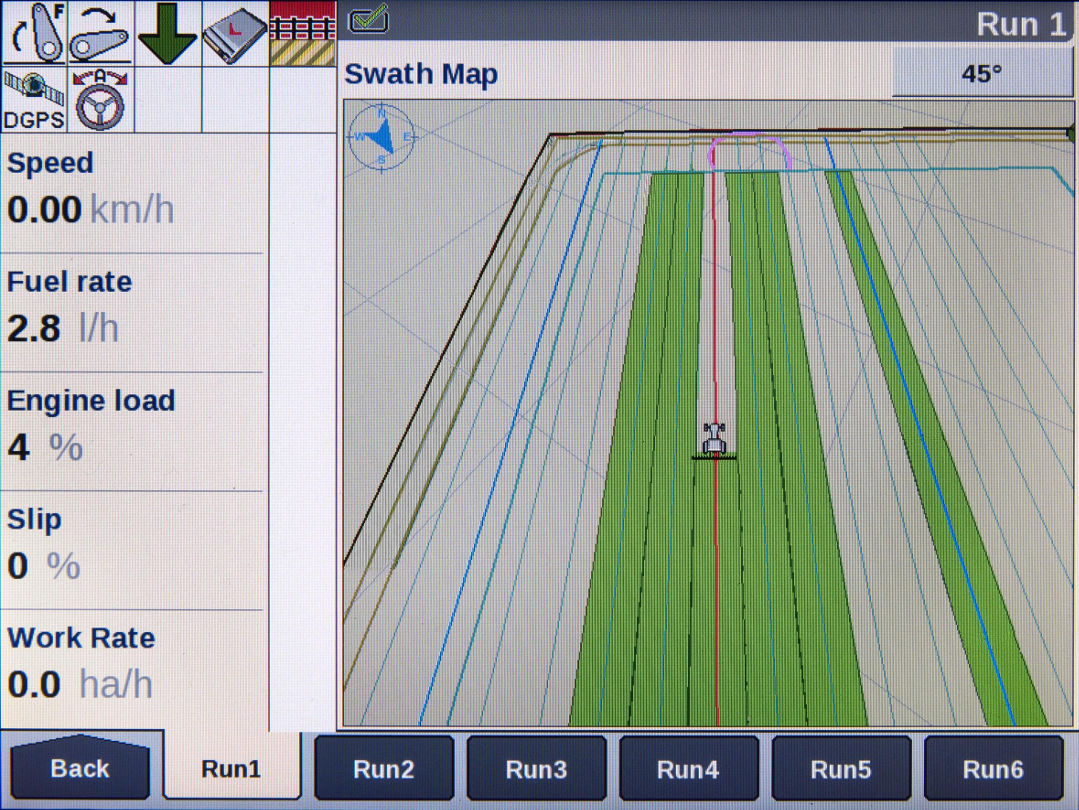This screenshot has width=1079, height=810.
Task: Select the active Run1 tab
Action: tap(232, 769)
